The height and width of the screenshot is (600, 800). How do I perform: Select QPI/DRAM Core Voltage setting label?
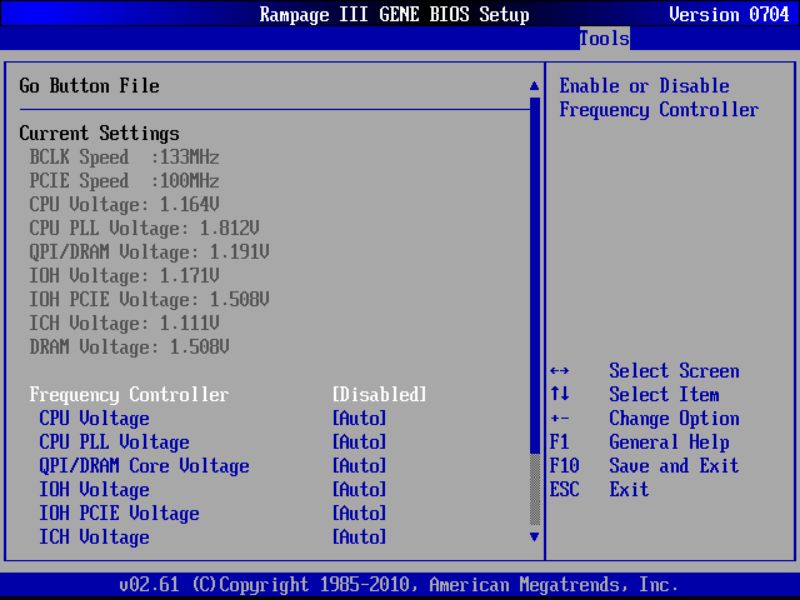(144, 466)
